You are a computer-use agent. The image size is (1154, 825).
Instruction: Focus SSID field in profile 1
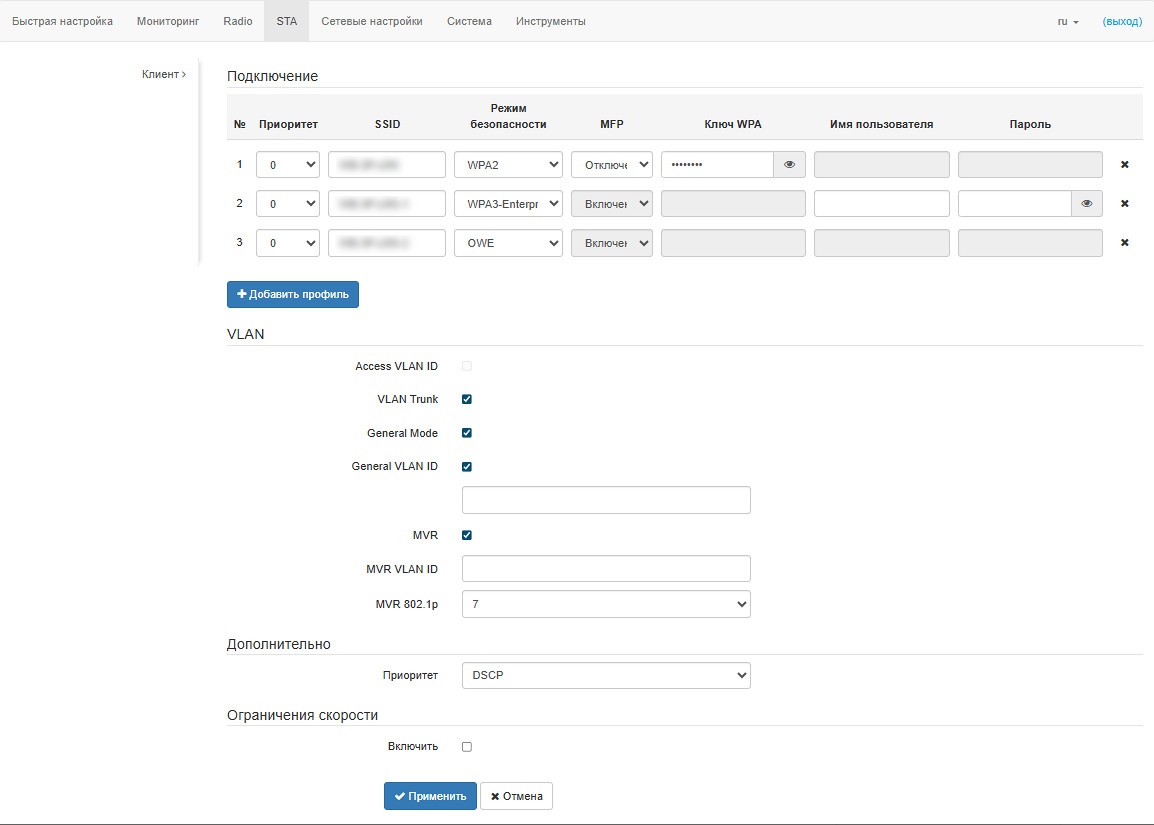387,165
